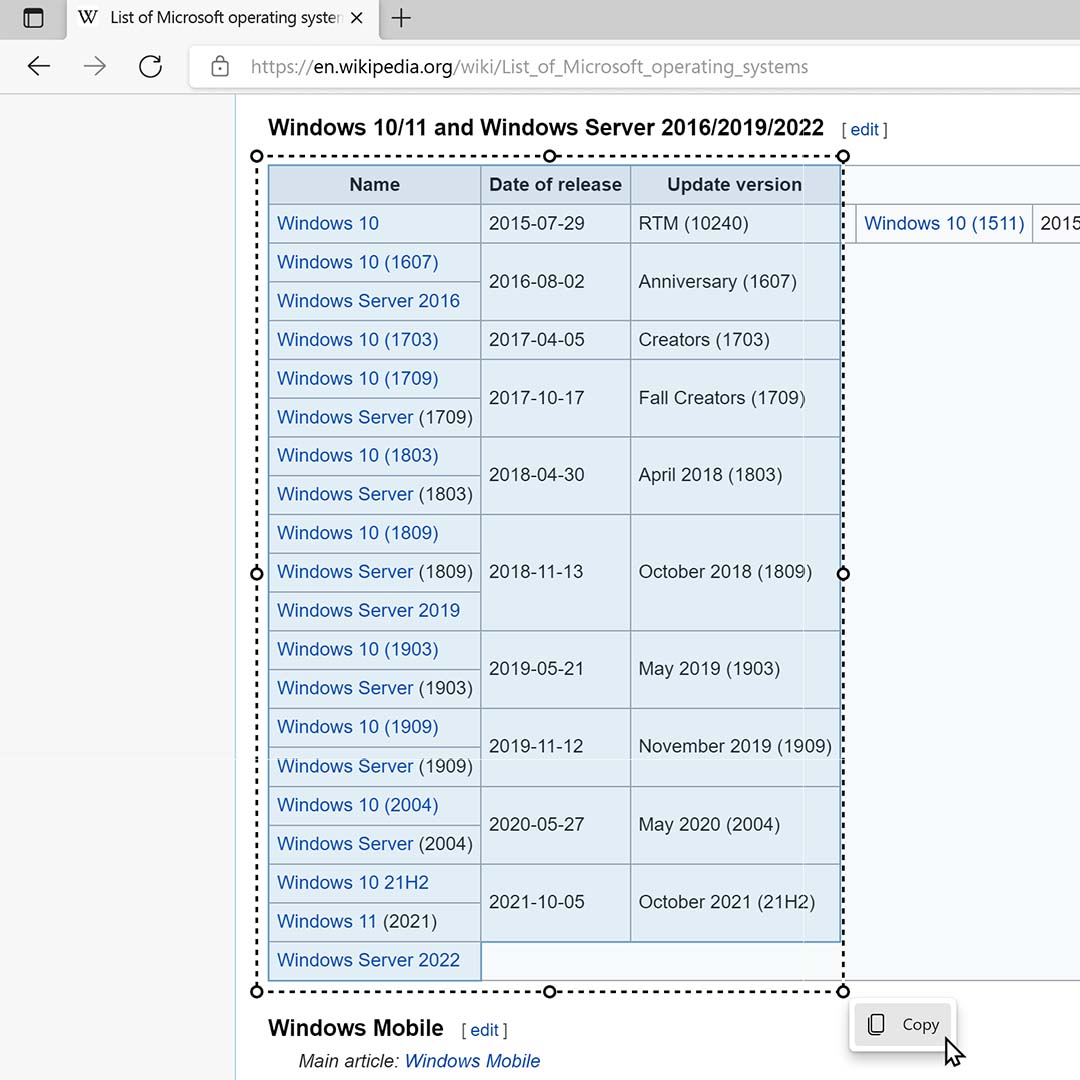Viewport: 1080px width, 1080px height.
Task: Click the October 2021 (21H2) cell
Action: tap(735, 902)
